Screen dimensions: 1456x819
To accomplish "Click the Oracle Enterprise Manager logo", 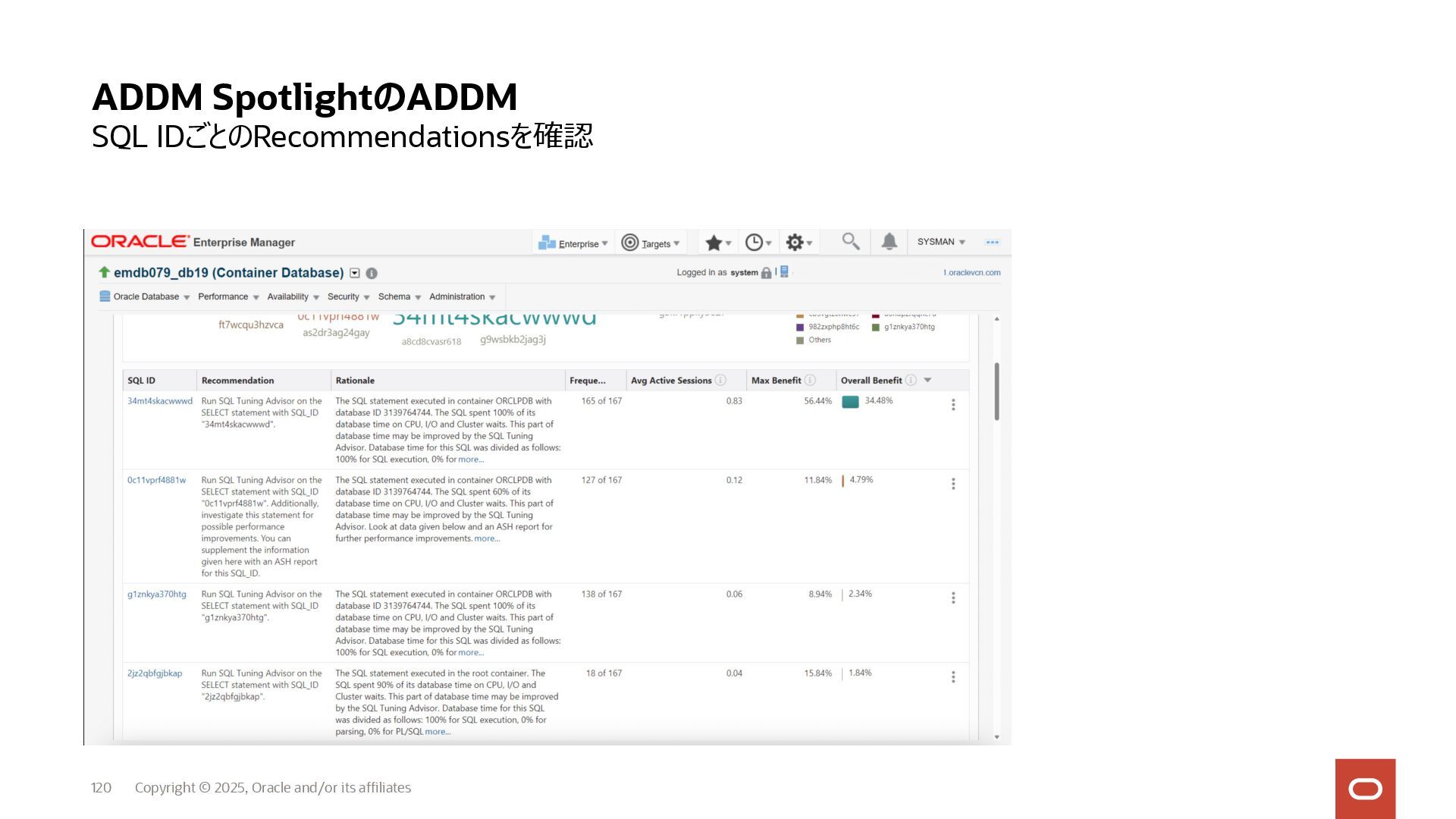I will pos(193,242).
